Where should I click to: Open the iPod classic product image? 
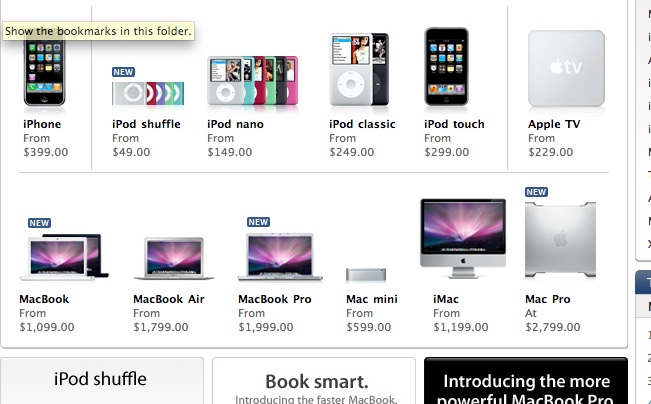point(359,69)
